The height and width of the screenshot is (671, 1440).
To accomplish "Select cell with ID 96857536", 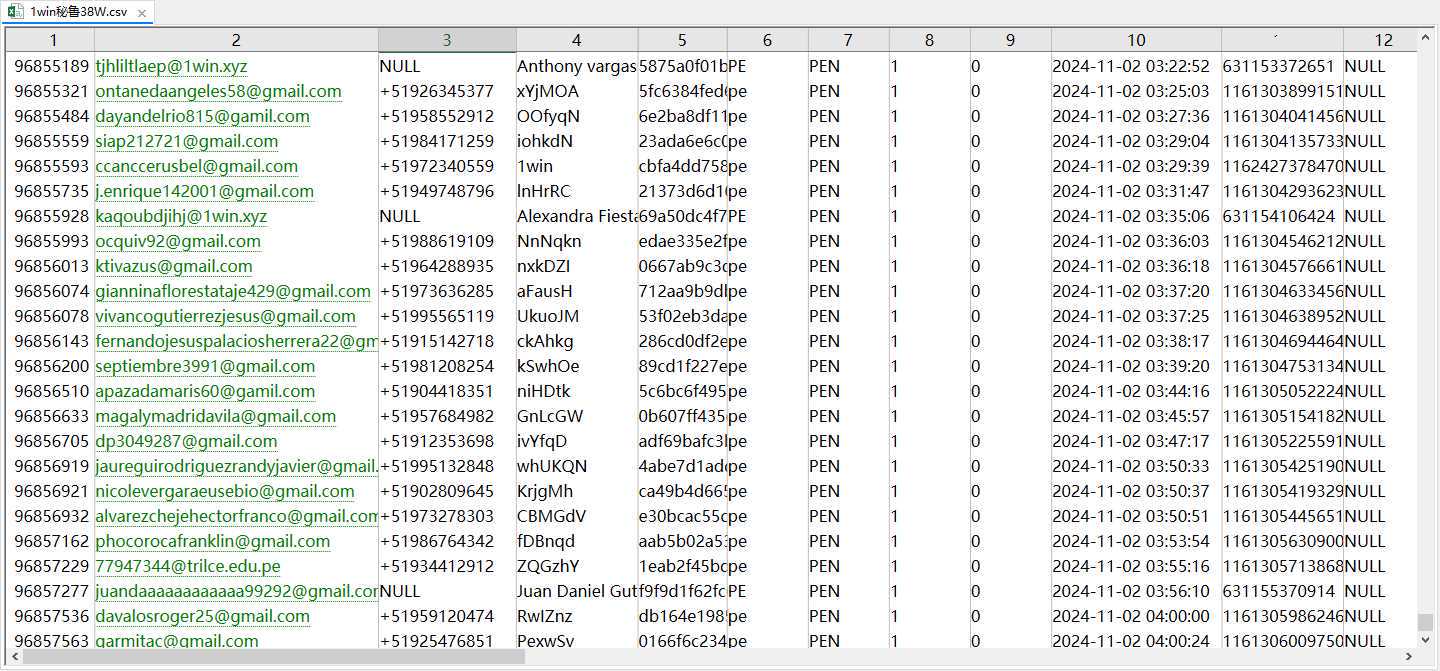I will point(52,616).
